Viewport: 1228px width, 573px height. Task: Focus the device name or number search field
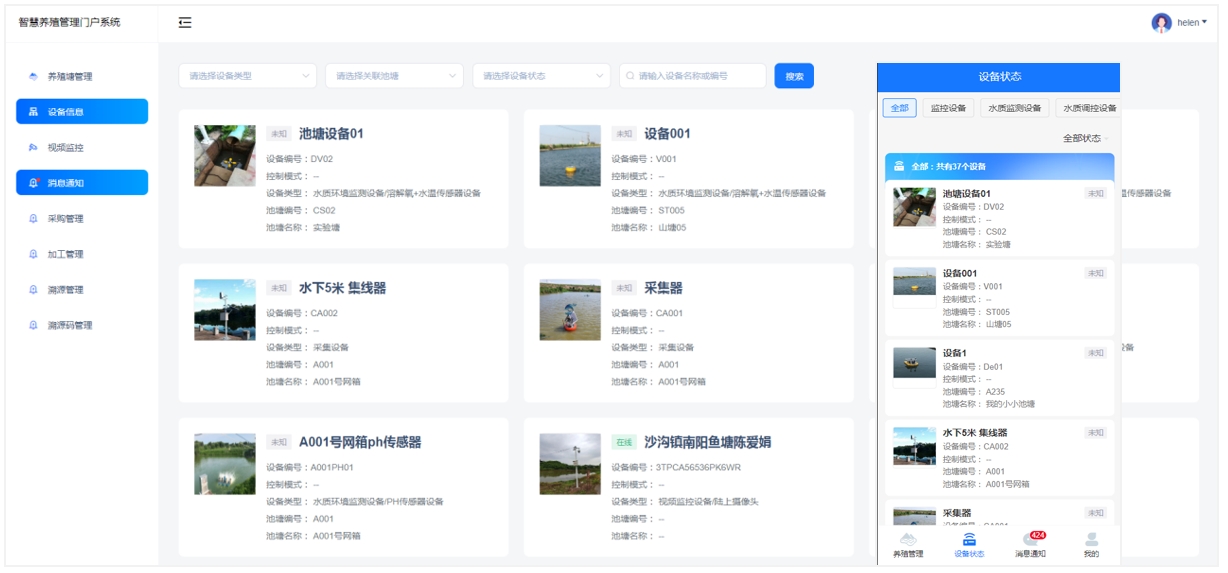click(x=693, y=76)
